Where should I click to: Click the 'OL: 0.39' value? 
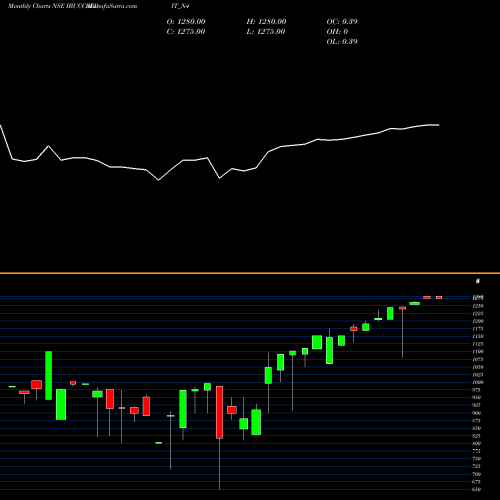point(342,42)
